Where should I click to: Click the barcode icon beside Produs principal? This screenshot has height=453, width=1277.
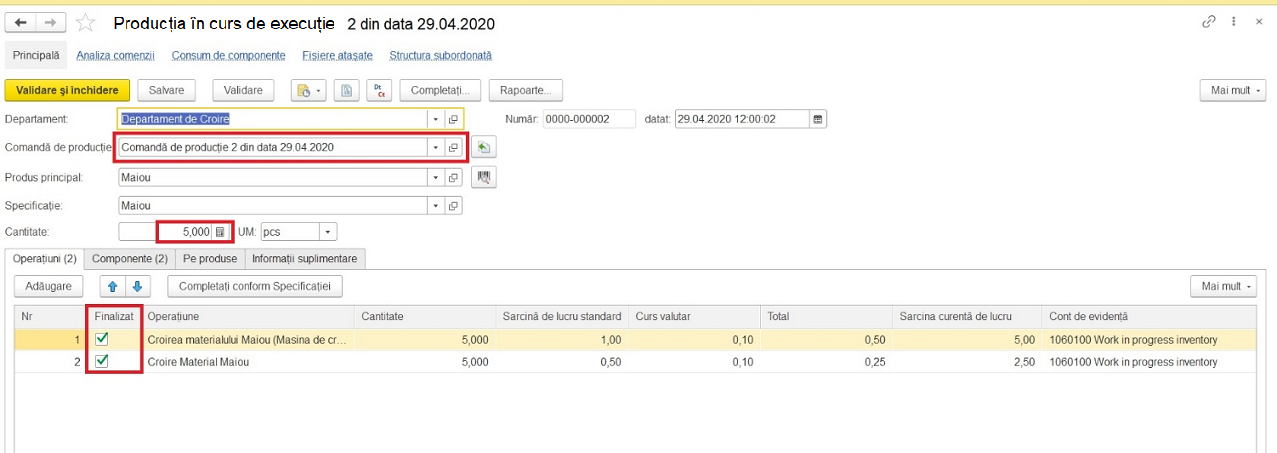point(484,177)
